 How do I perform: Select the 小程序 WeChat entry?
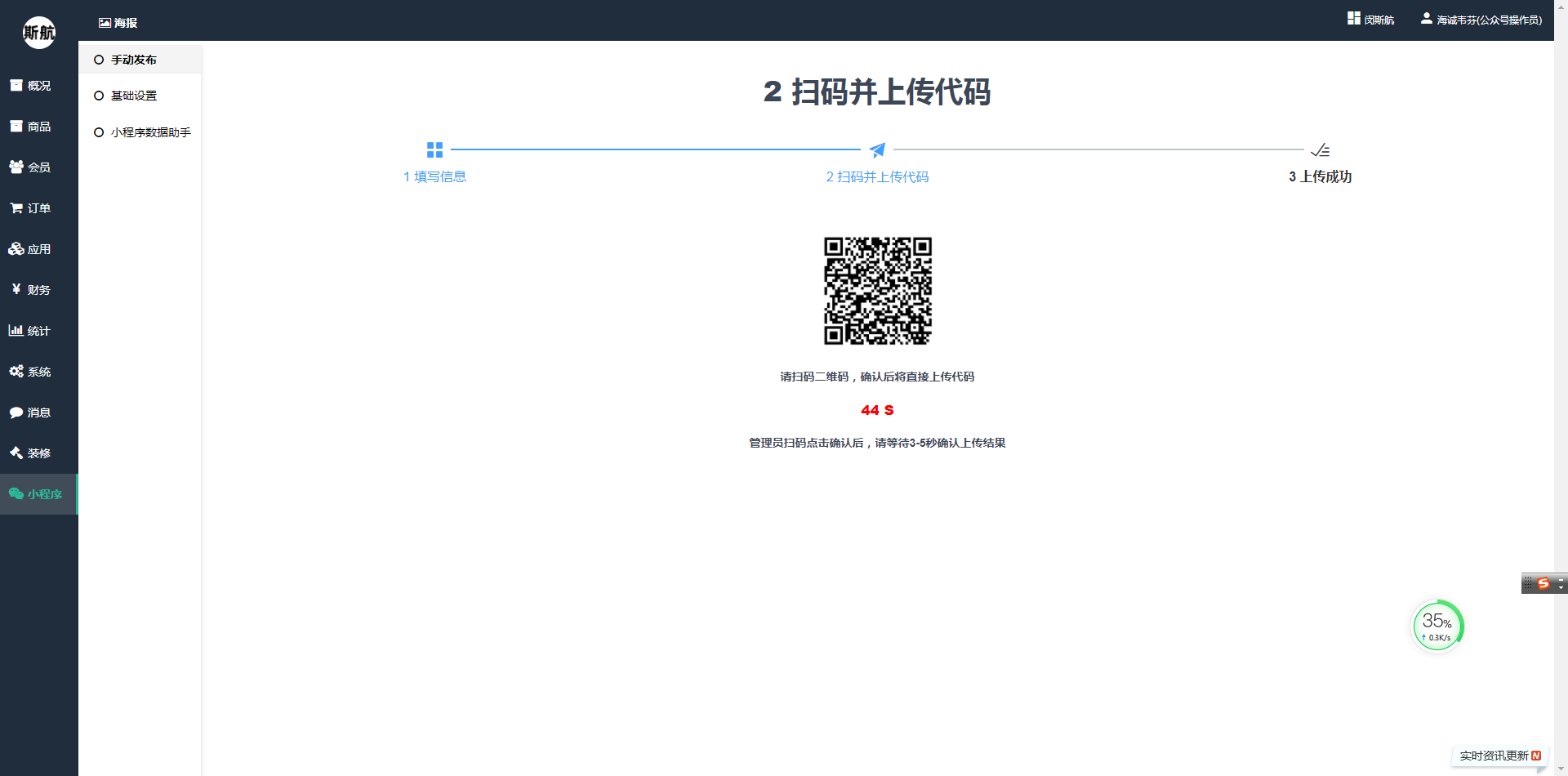point(39,494)
